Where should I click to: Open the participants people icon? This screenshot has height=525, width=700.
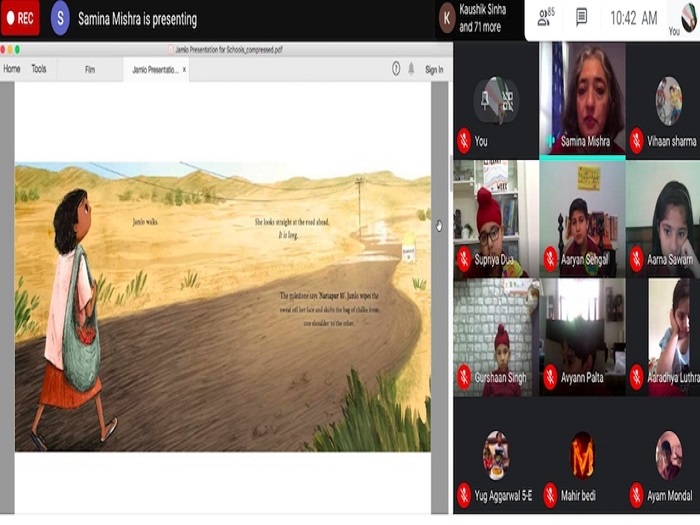pyautogui.click(x=546, y=17)
